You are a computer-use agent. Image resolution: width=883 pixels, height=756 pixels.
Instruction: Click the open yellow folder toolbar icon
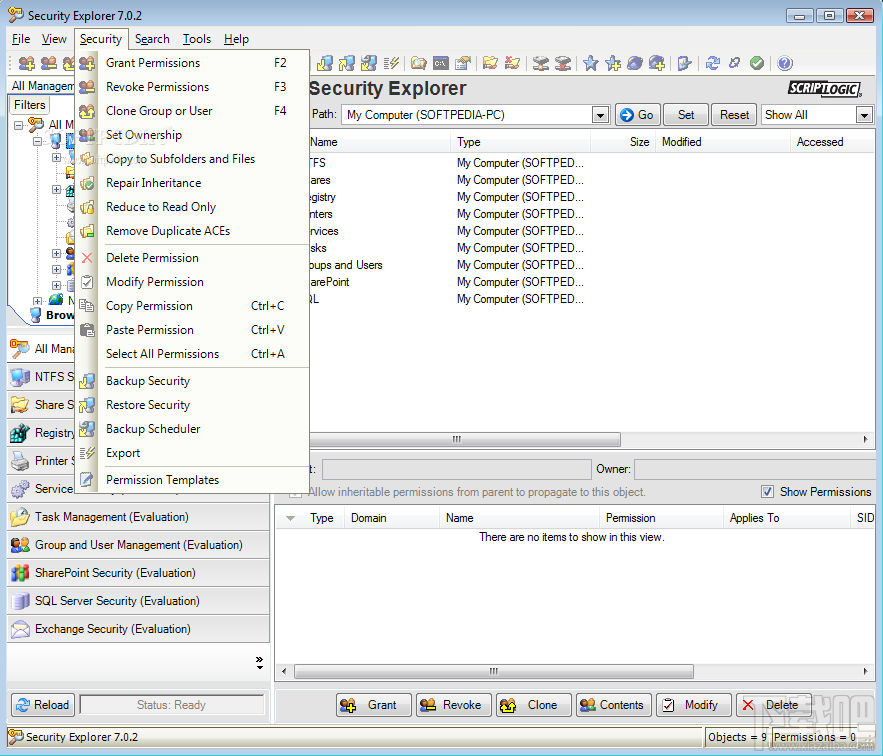(490, 63)
